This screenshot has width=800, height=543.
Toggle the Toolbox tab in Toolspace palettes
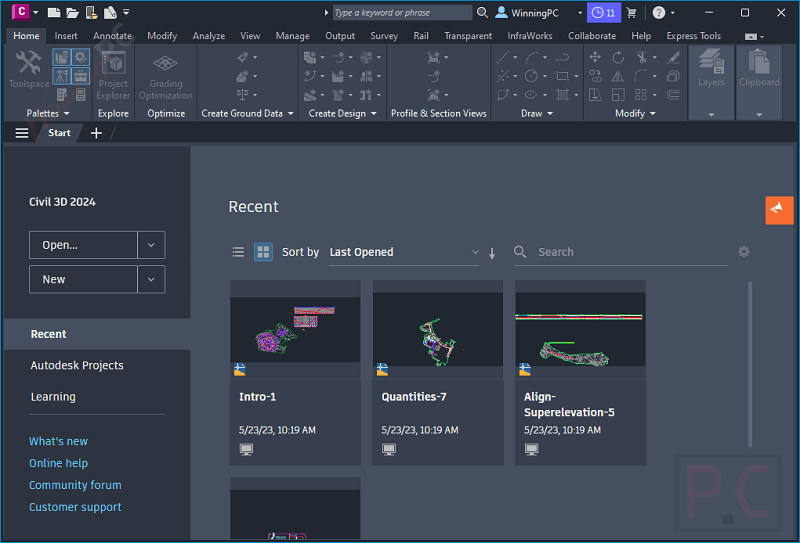coord(80,76)
